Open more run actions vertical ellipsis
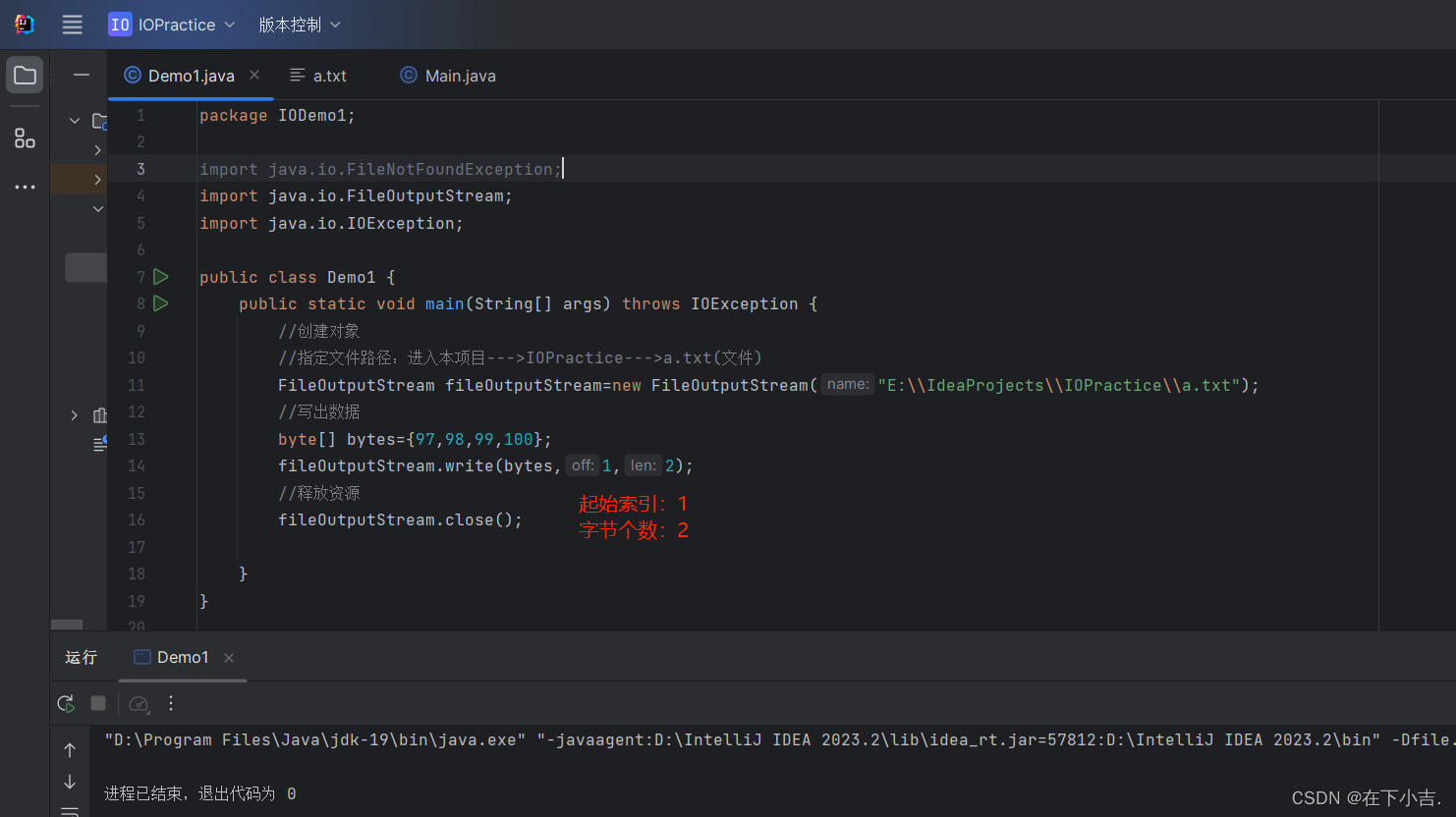 click(171, 703)
